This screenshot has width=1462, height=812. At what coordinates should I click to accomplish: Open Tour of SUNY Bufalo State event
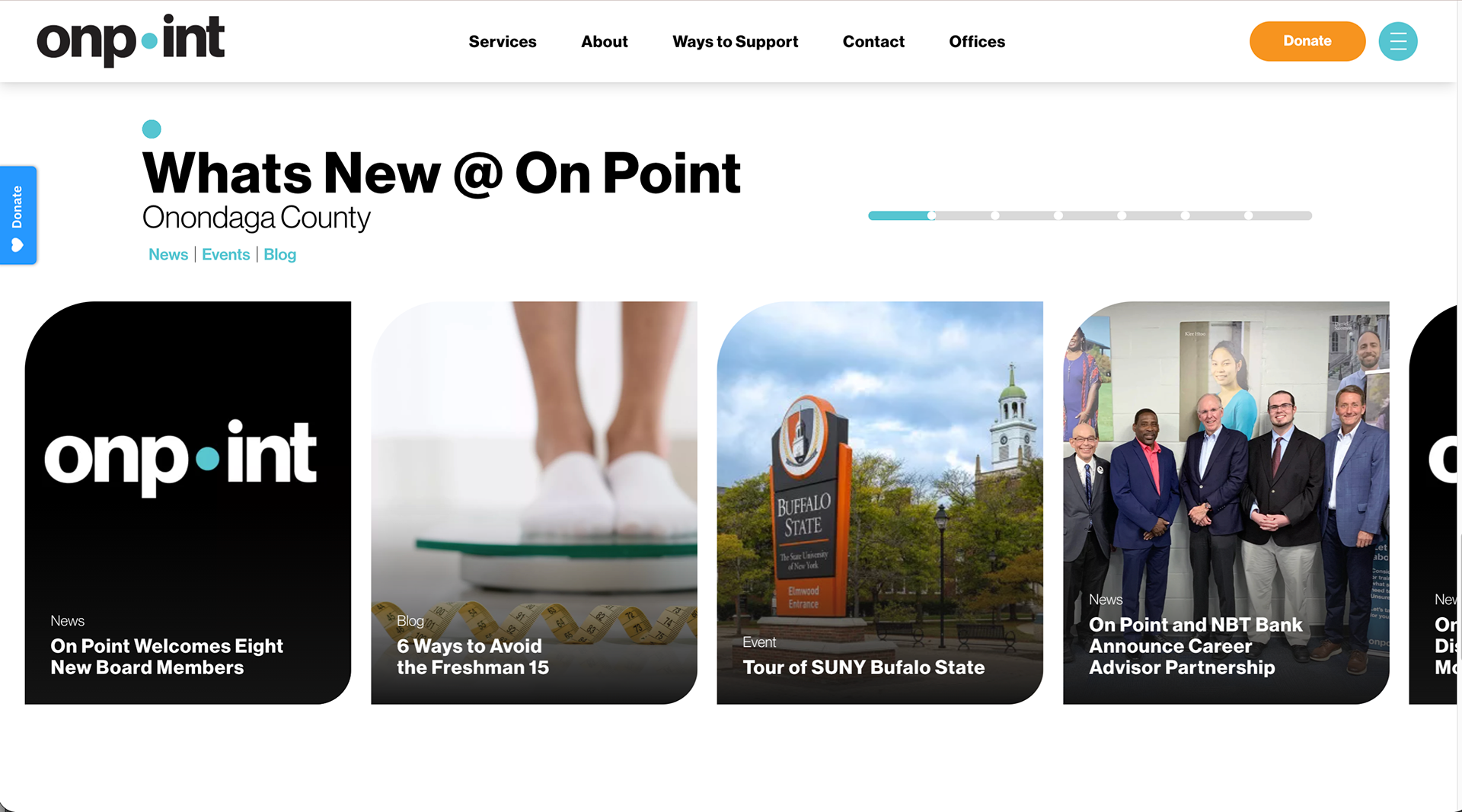[879, 502]
